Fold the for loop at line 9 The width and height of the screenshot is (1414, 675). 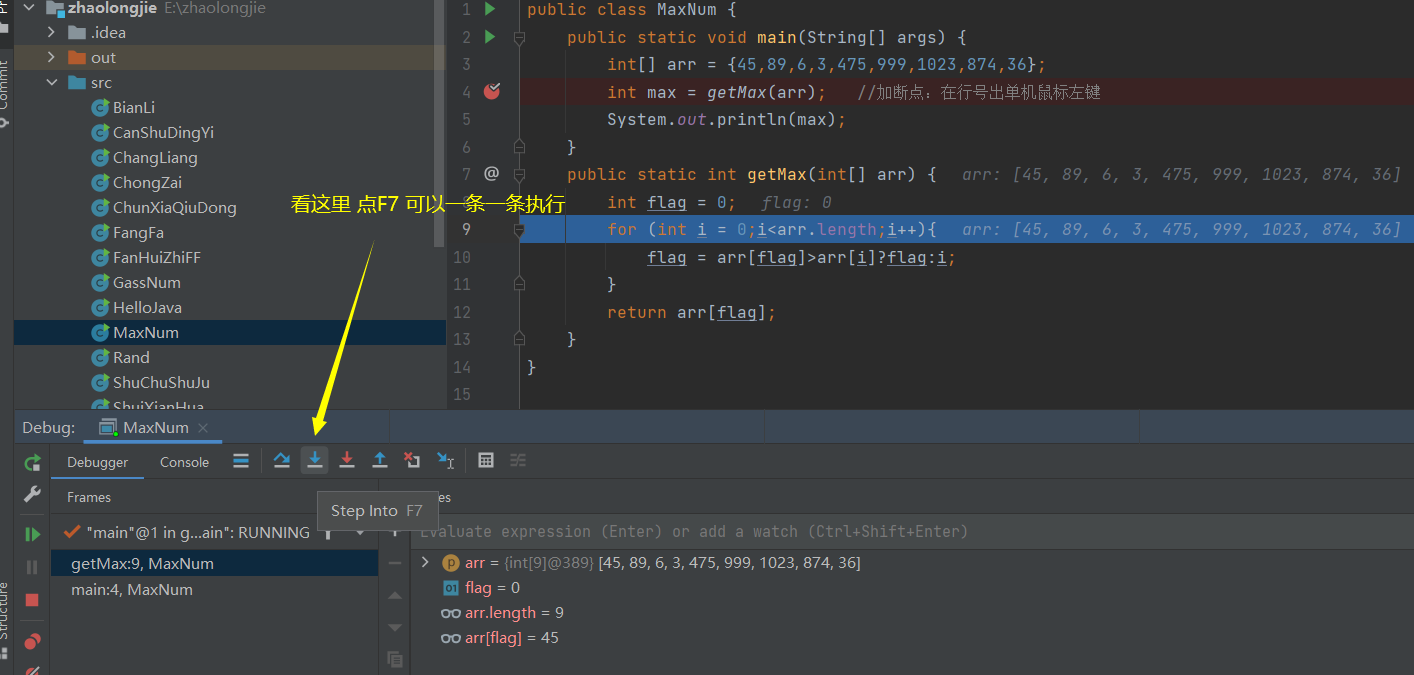point(519,229)
